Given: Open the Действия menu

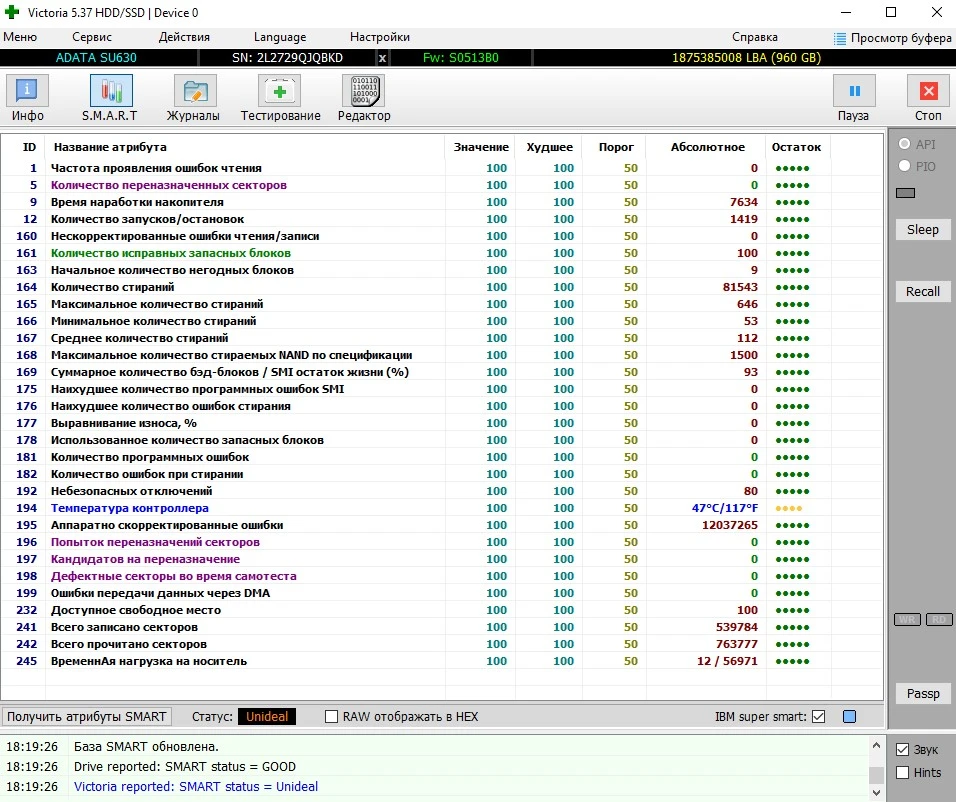Looking at the screenshot, I should point(184,37).
